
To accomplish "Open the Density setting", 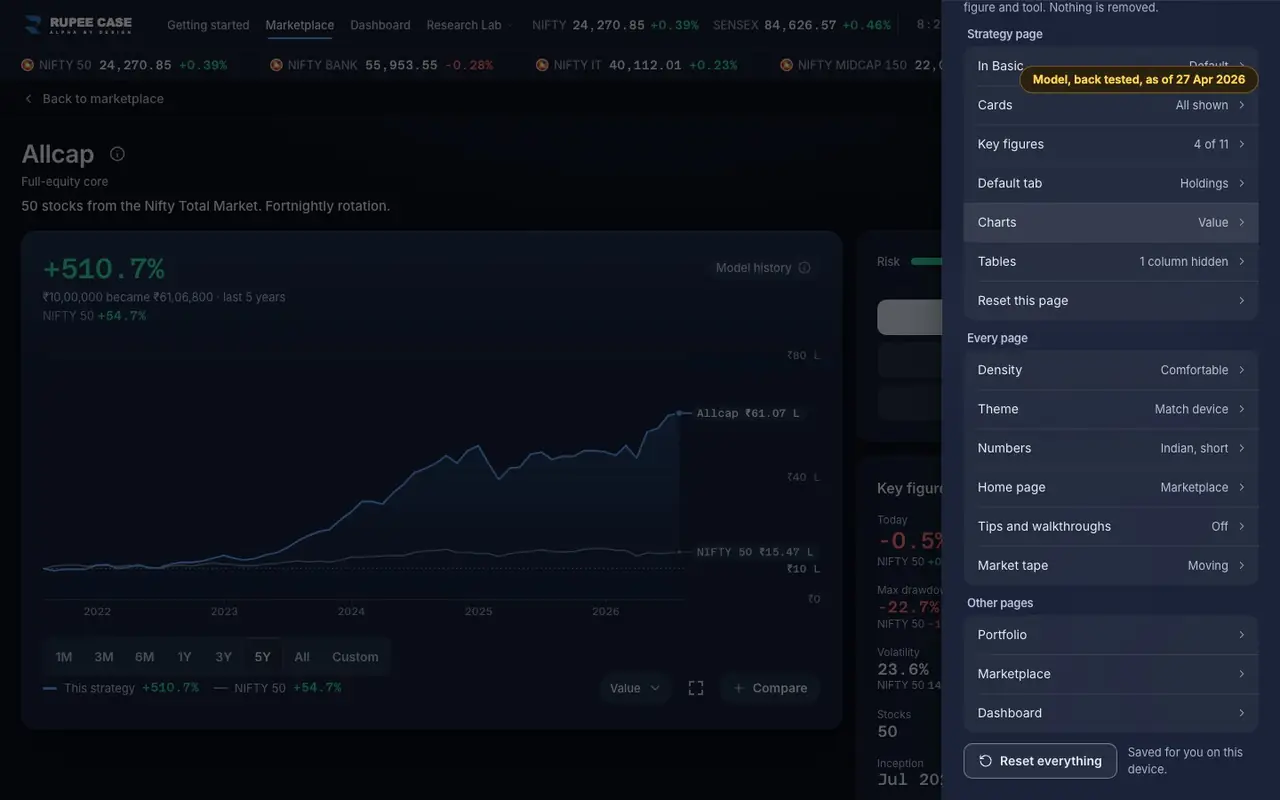I will point(1110,370).
